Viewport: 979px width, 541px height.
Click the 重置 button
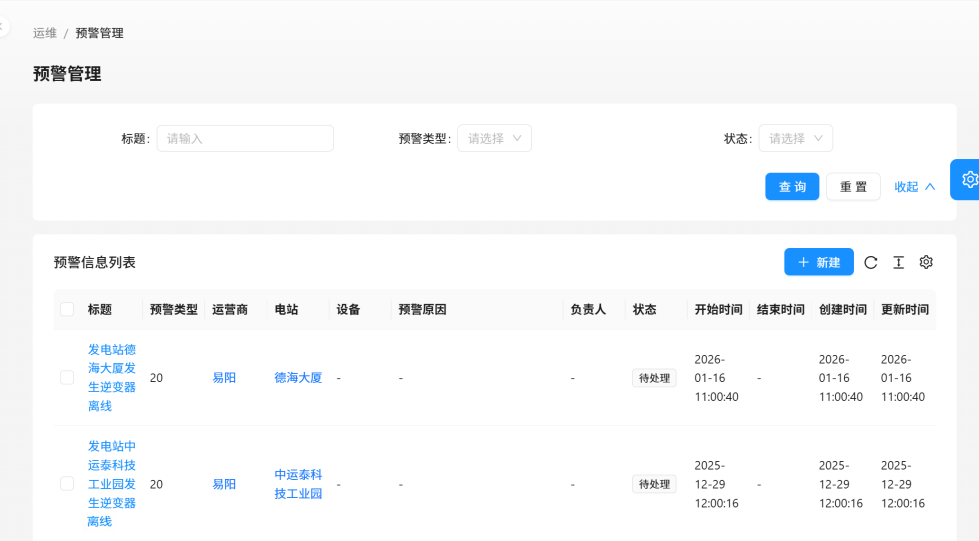click(x=853, y=187)
